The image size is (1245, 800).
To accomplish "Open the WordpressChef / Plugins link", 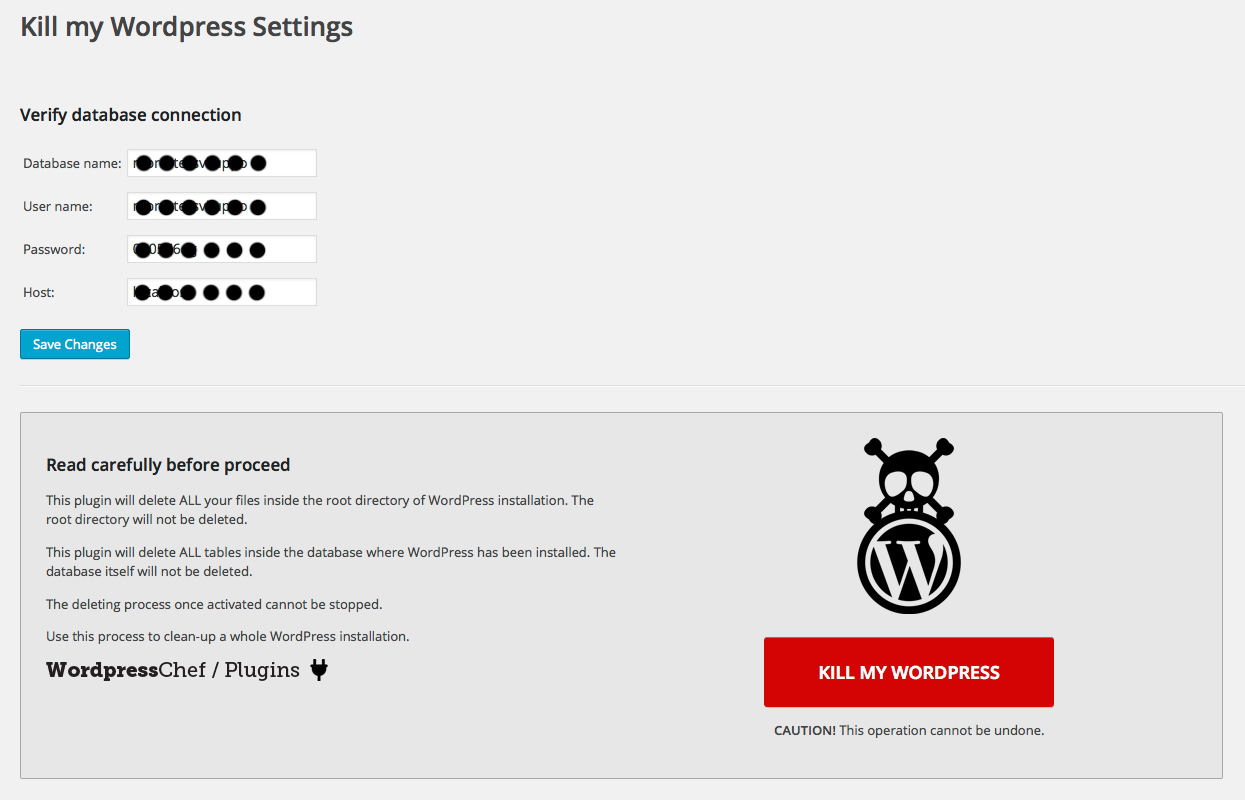I will pyautogui.click(x=173, y=670).
